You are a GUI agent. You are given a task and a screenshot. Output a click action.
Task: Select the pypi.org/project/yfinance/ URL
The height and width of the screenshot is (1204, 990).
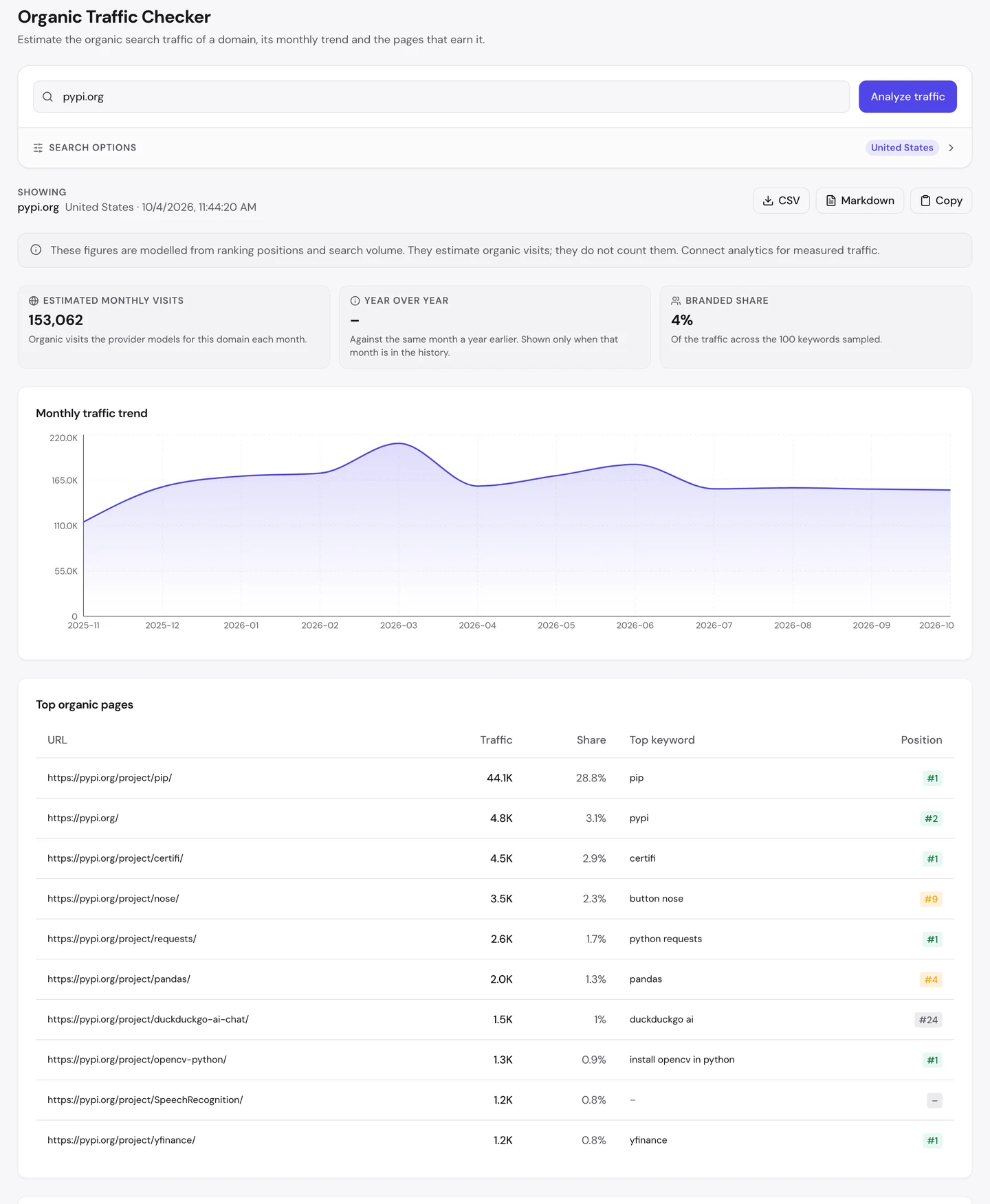pyautogui.click(x=122, y=1140)
